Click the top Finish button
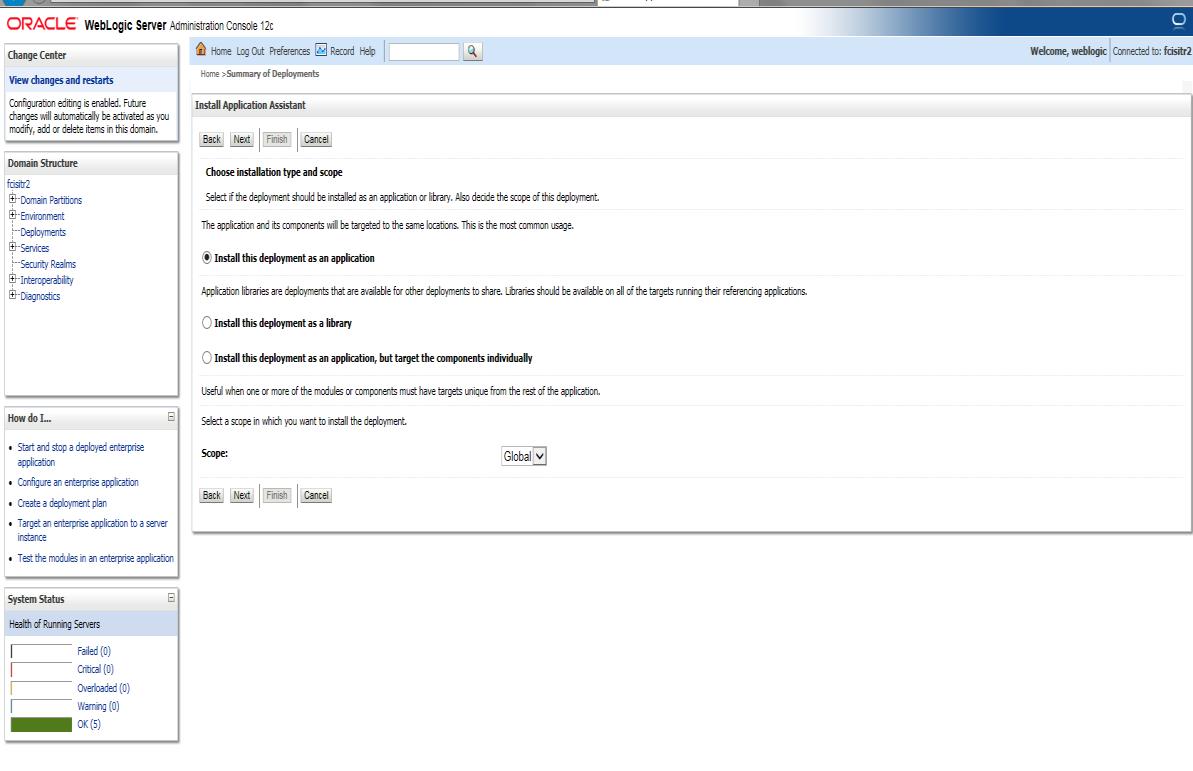This screenshot has height=771, width=1193. coord(277,139)
